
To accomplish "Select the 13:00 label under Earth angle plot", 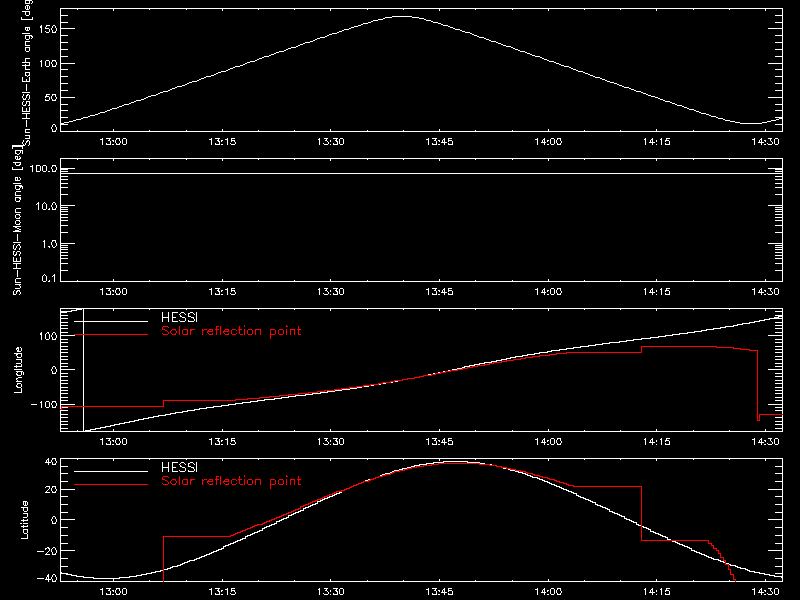I will click(113, 142).
